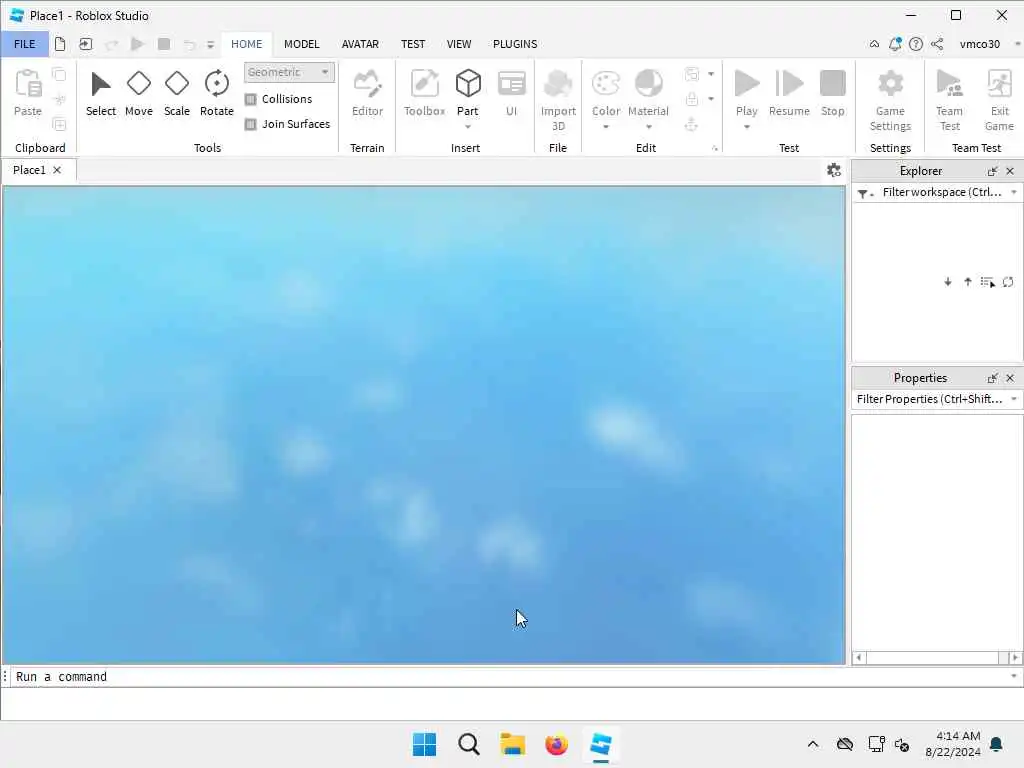Close the Place1 tab
Viewport: 1024px width, 768px height.
click(x=57, y=170)
